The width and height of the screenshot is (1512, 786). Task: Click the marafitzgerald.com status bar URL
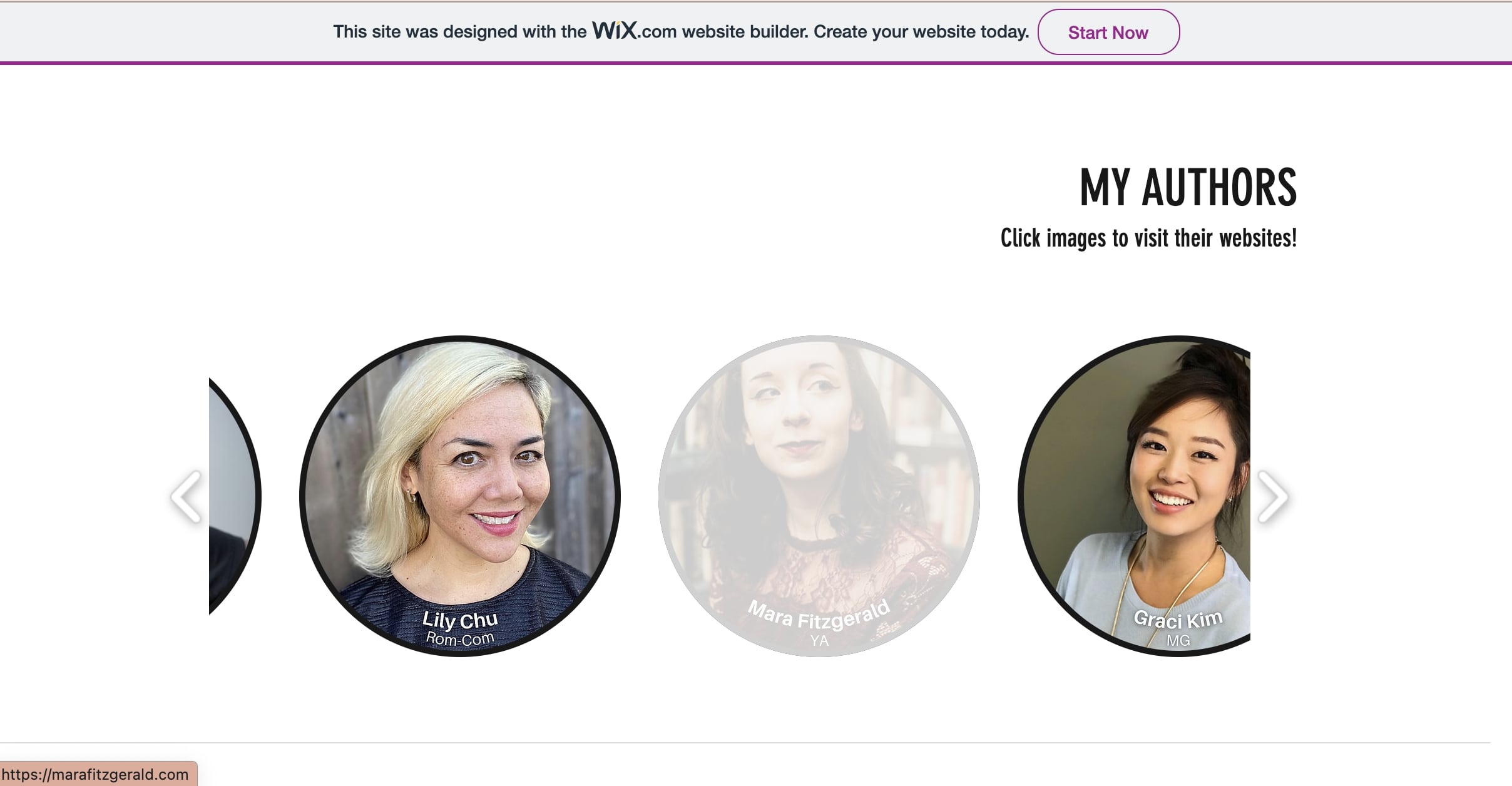click(x=95, y=774)
